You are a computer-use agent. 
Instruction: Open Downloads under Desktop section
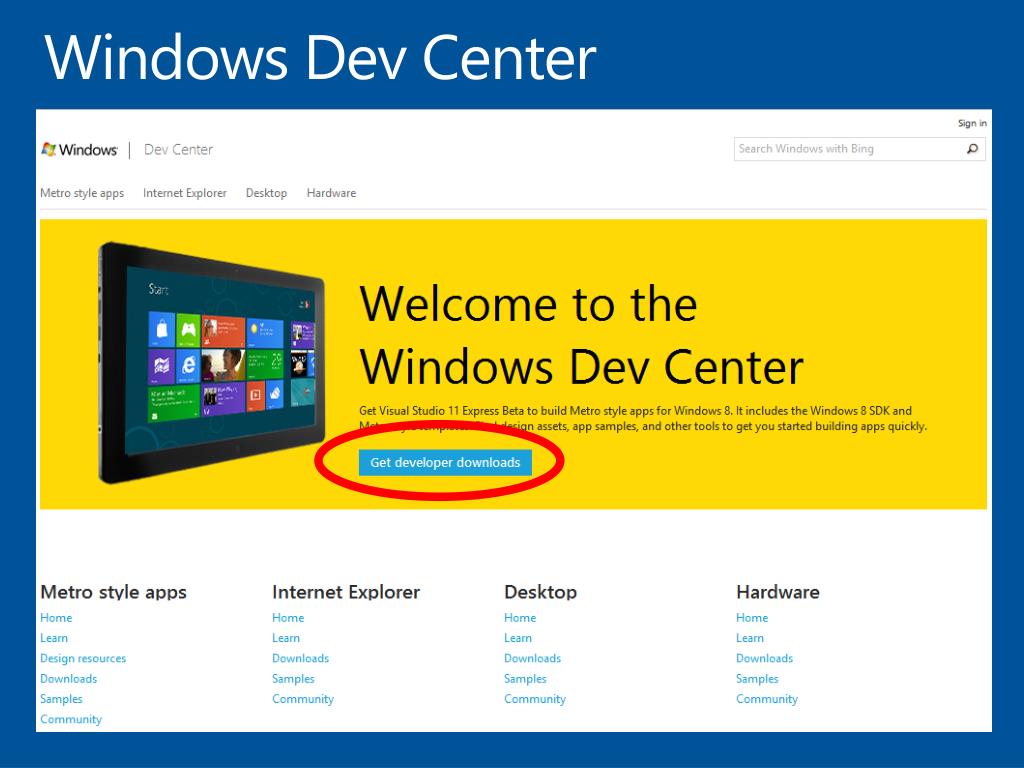coord(532,658)
